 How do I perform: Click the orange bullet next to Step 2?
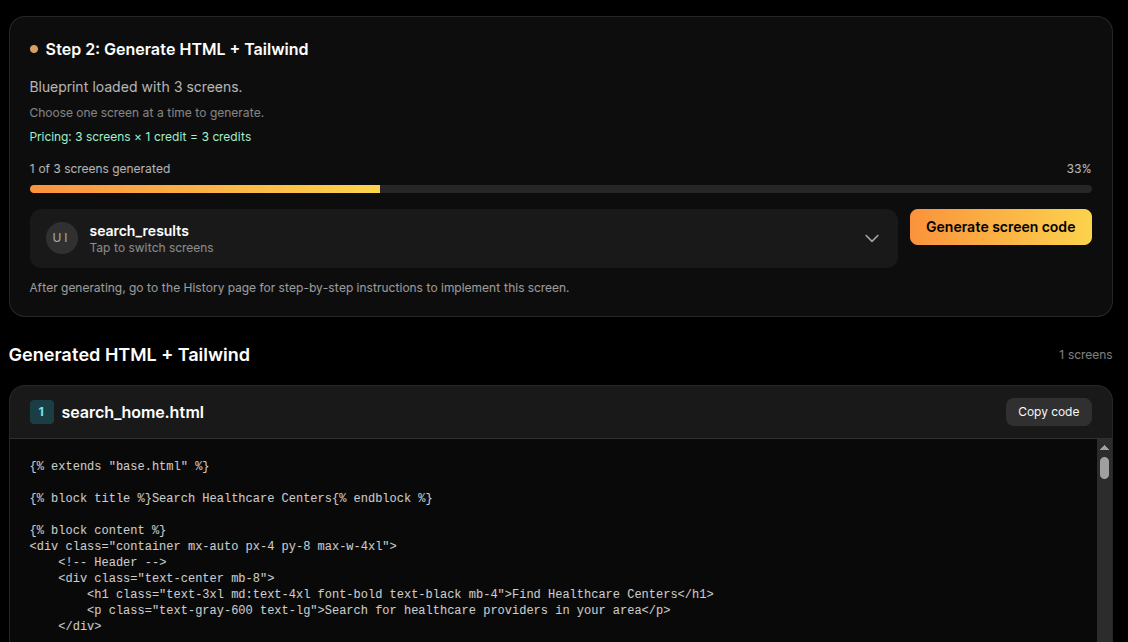(33, 48)
